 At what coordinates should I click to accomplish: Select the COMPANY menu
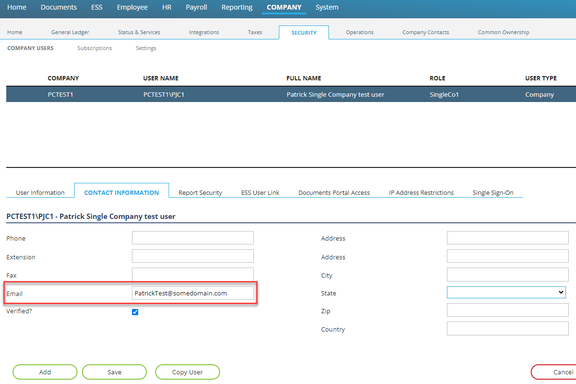pos(284,7)
